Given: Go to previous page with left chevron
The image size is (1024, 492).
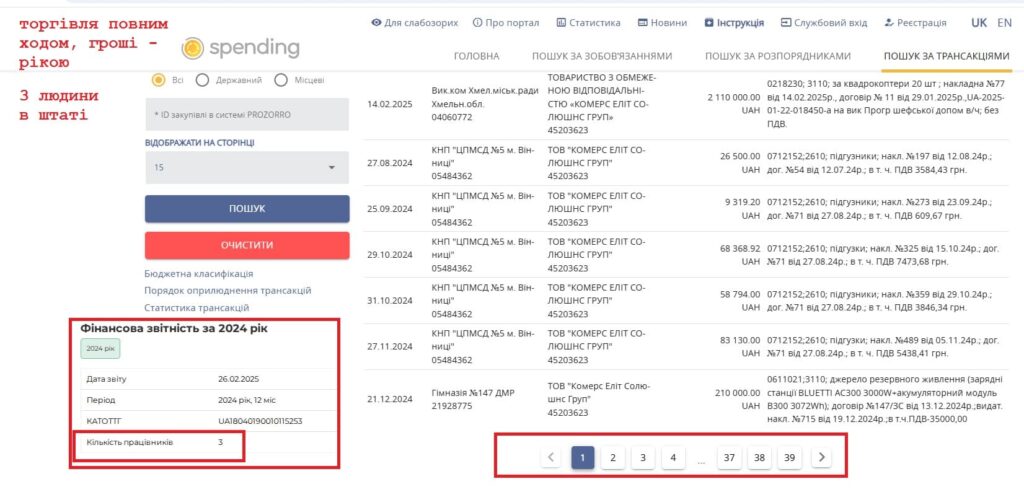Looking at the screenshot, I should pyautogui.click(x=550, y=457).
